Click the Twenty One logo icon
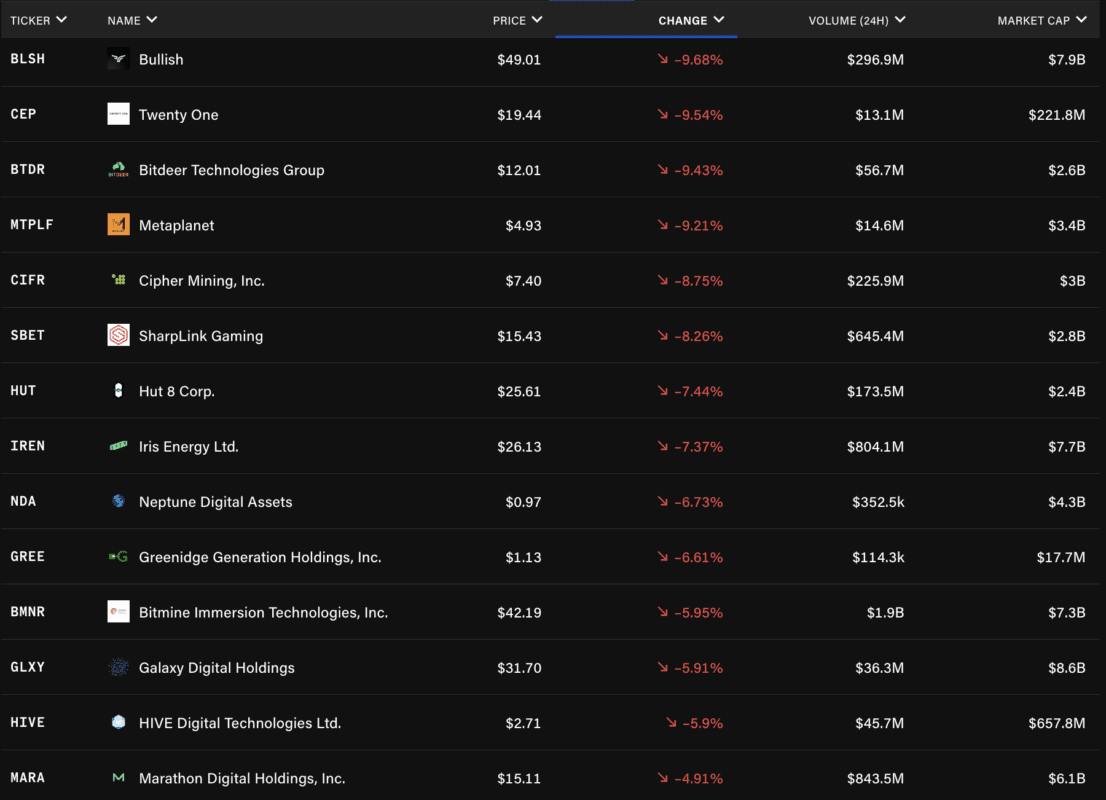Screen dimensions: 1106x800 point(118,114)
